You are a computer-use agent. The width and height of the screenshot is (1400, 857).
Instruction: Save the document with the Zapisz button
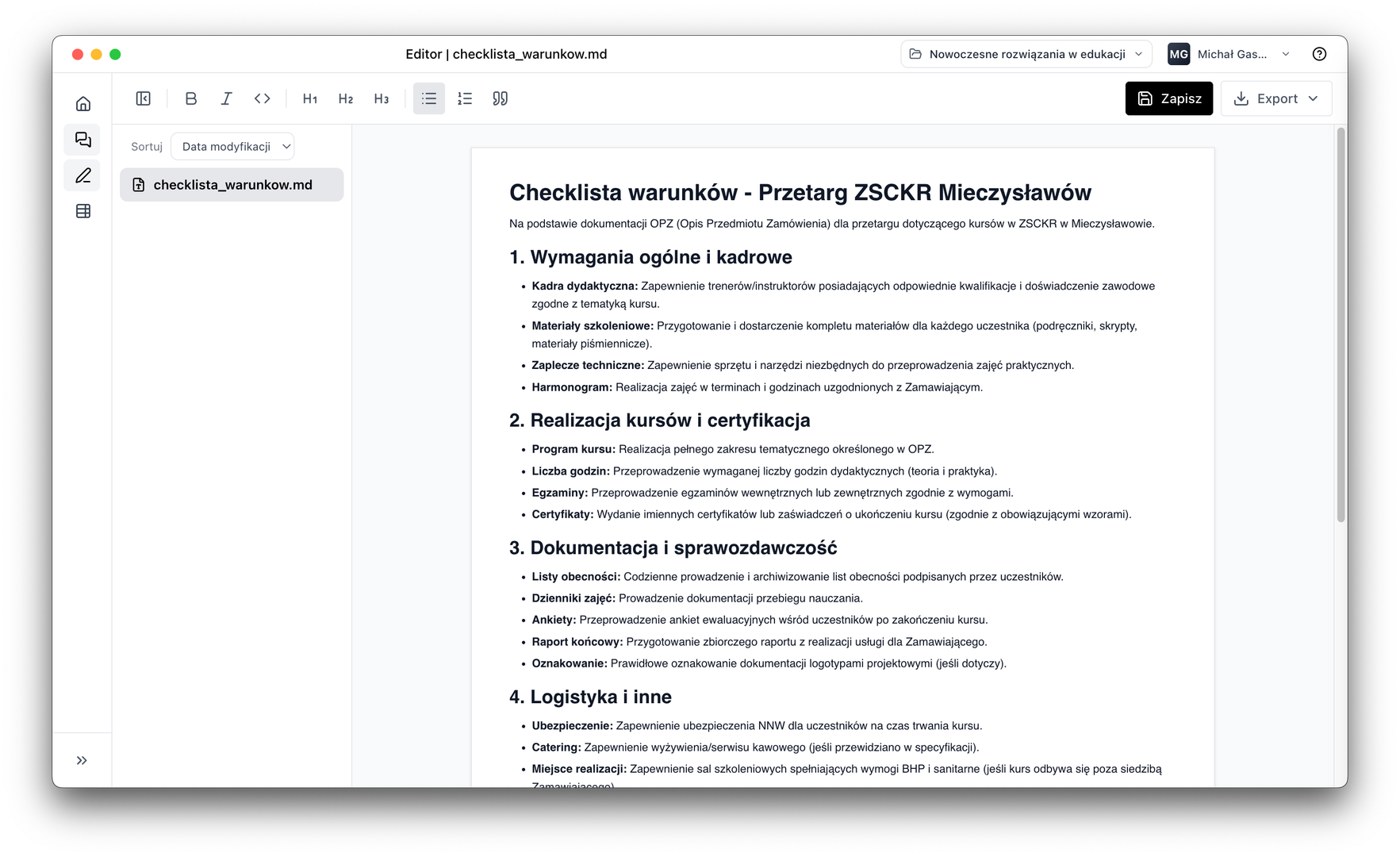pyautogui.click(x=1169, y=98)
